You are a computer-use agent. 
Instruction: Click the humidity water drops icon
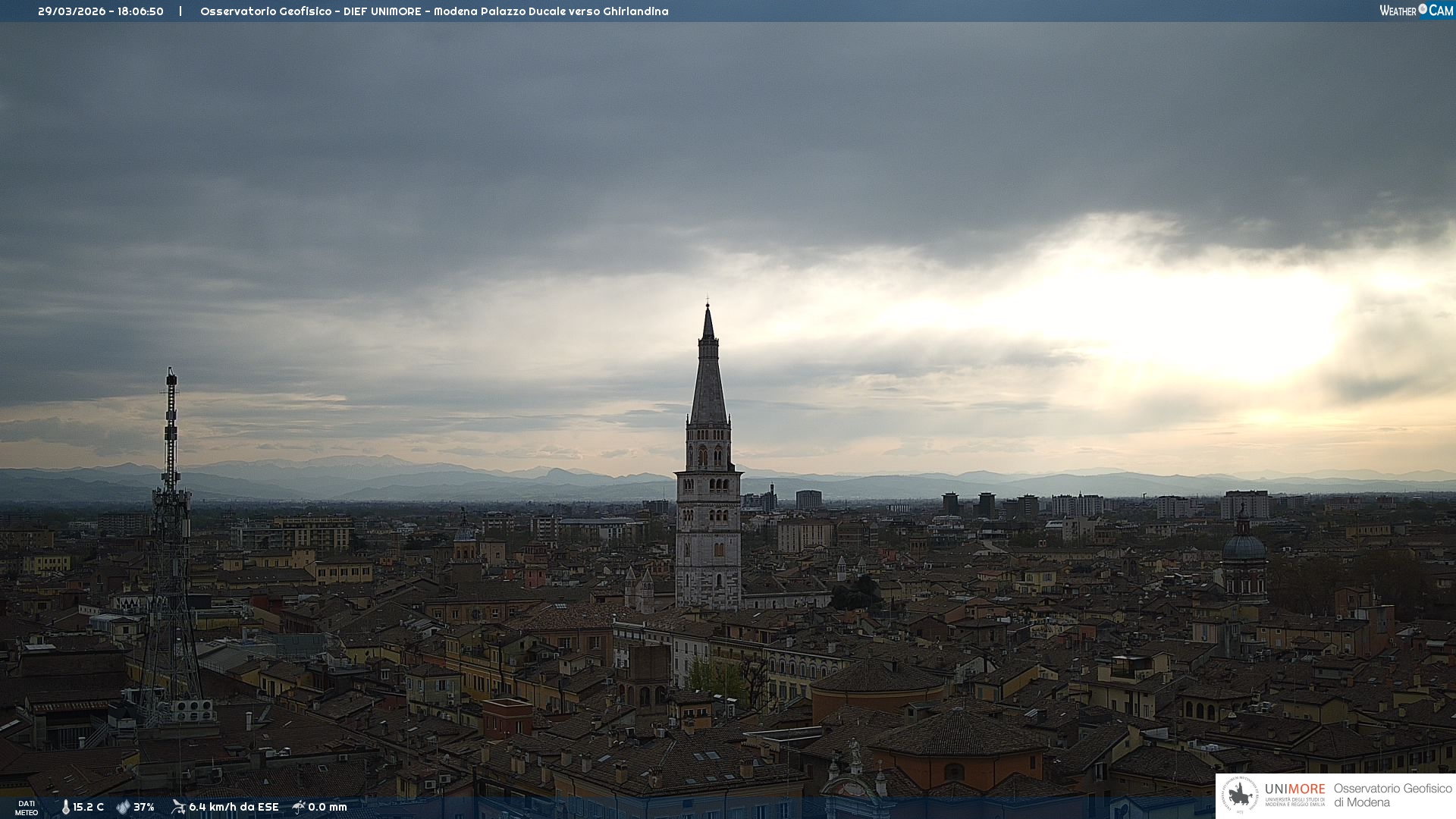pos(123,807)
